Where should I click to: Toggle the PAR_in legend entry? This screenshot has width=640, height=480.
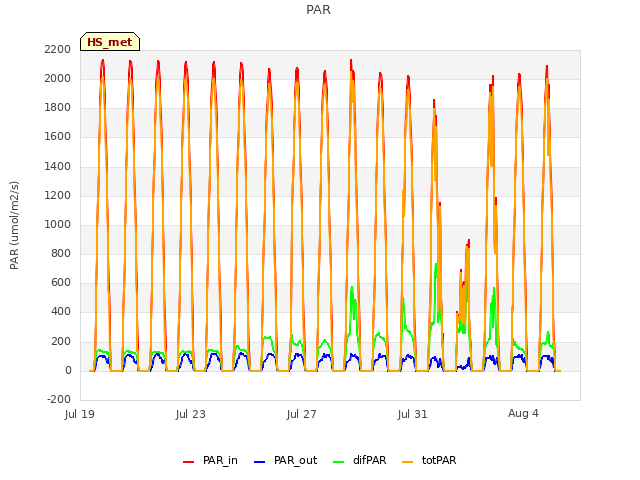click(210, 460)
